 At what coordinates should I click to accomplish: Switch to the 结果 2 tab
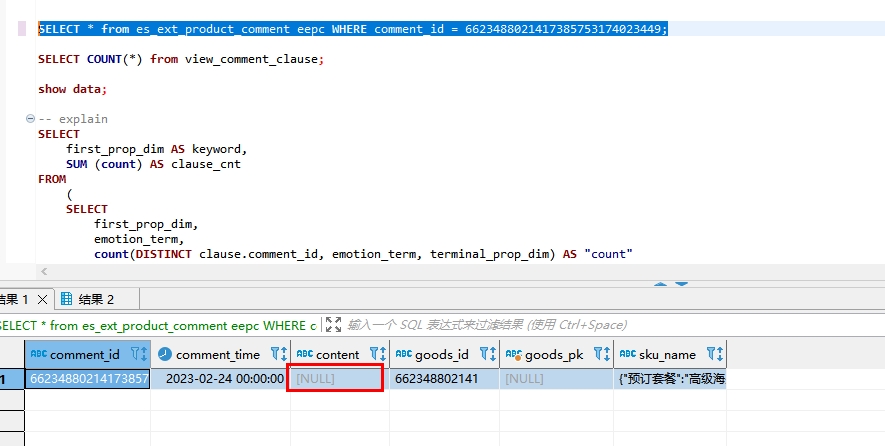tap(96, 299)
